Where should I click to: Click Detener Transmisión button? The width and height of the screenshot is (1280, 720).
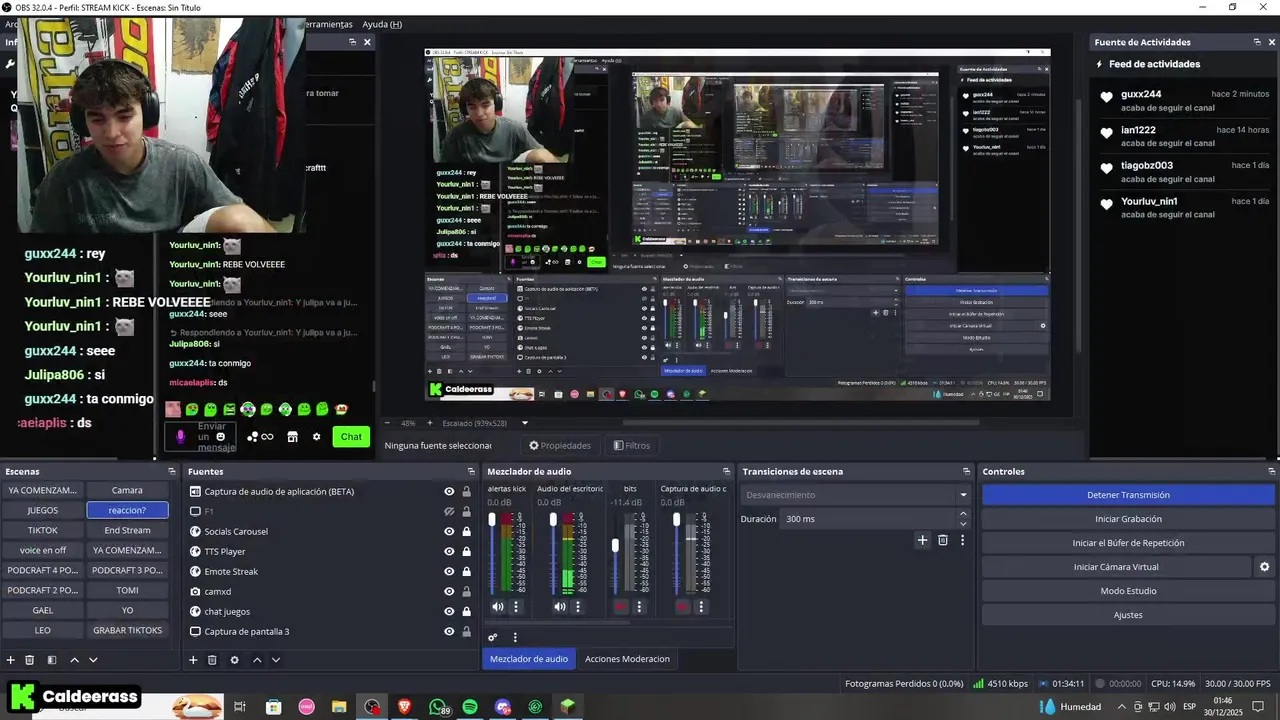point(1128,495)
